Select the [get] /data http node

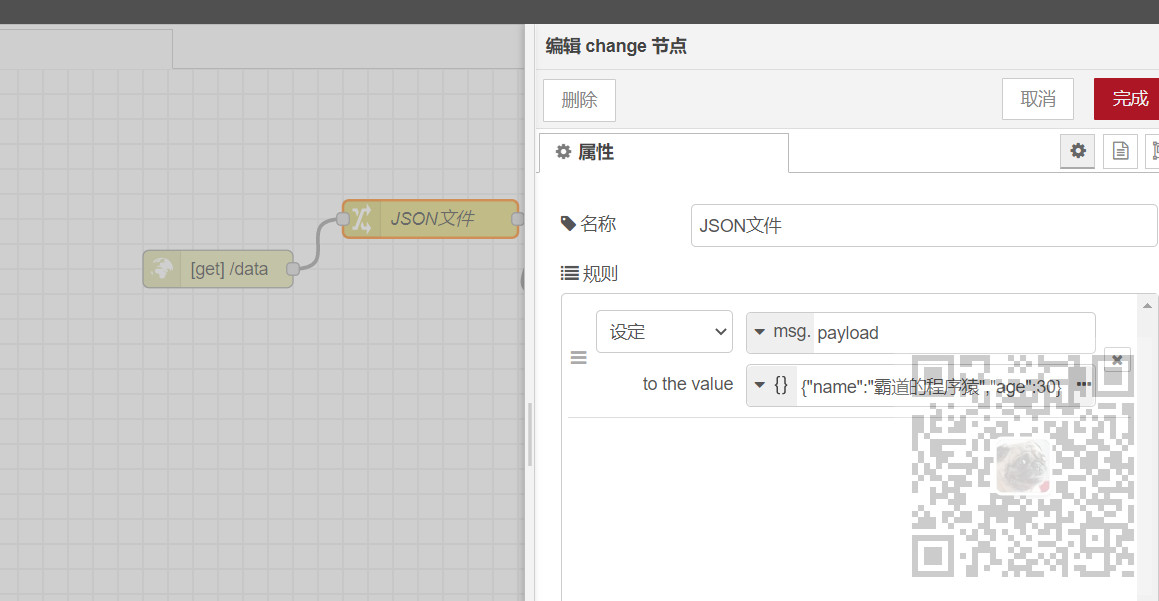pos(218,269)
